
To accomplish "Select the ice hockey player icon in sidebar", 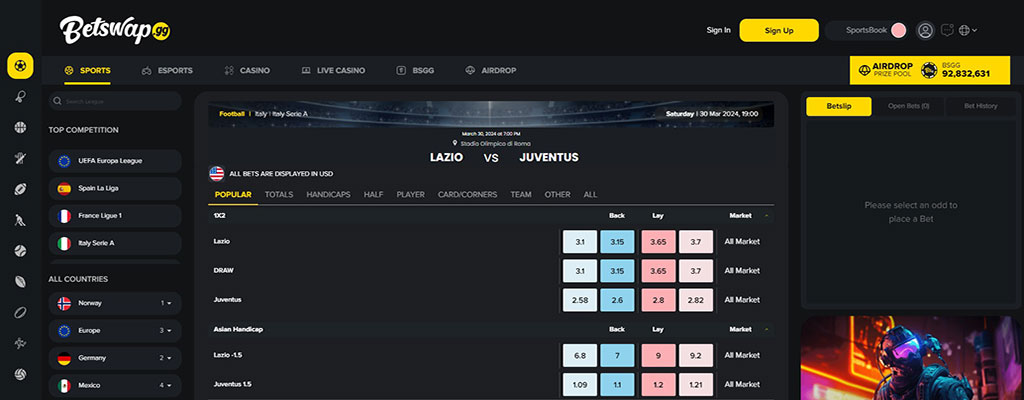I will [x=20, y=220].
